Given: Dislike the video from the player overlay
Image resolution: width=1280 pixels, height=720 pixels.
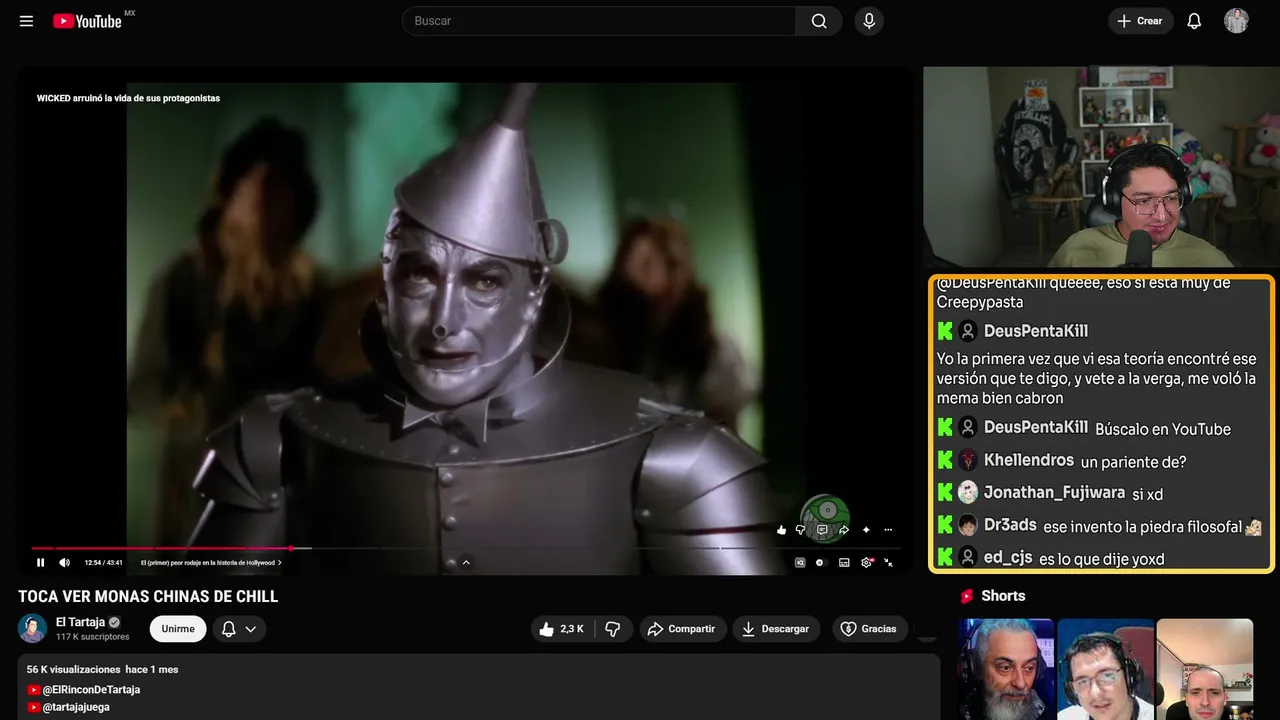Looking at the screenshot, I should click(801, 530).
